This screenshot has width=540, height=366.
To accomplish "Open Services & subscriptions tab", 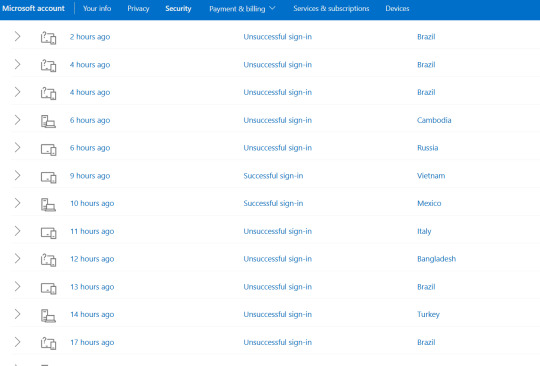I will tap(331, 9).
